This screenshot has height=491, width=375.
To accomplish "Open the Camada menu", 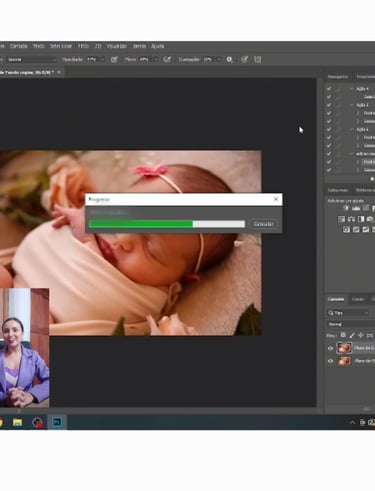I will (18, 46).
